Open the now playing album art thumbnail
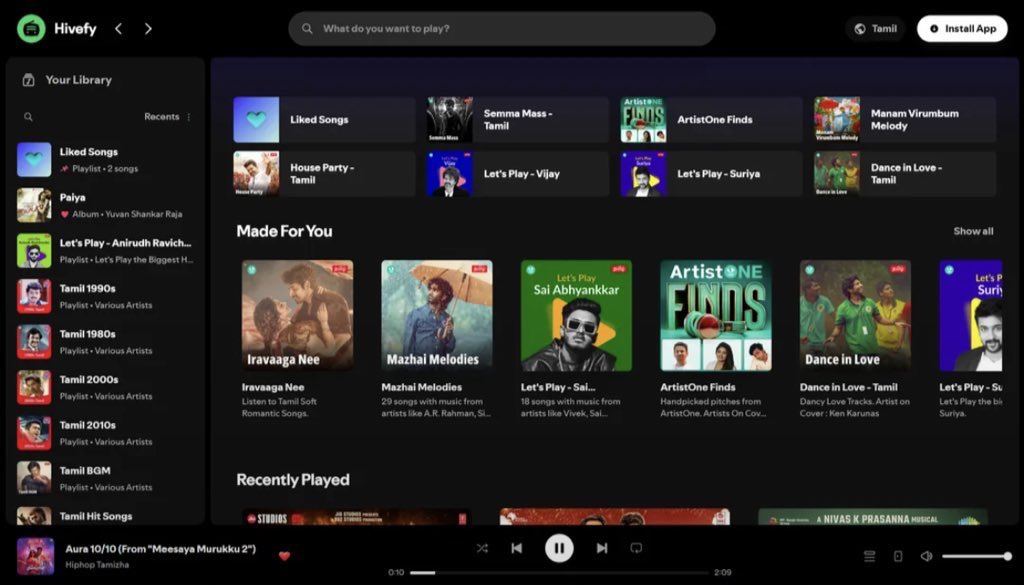 (35, 556)
